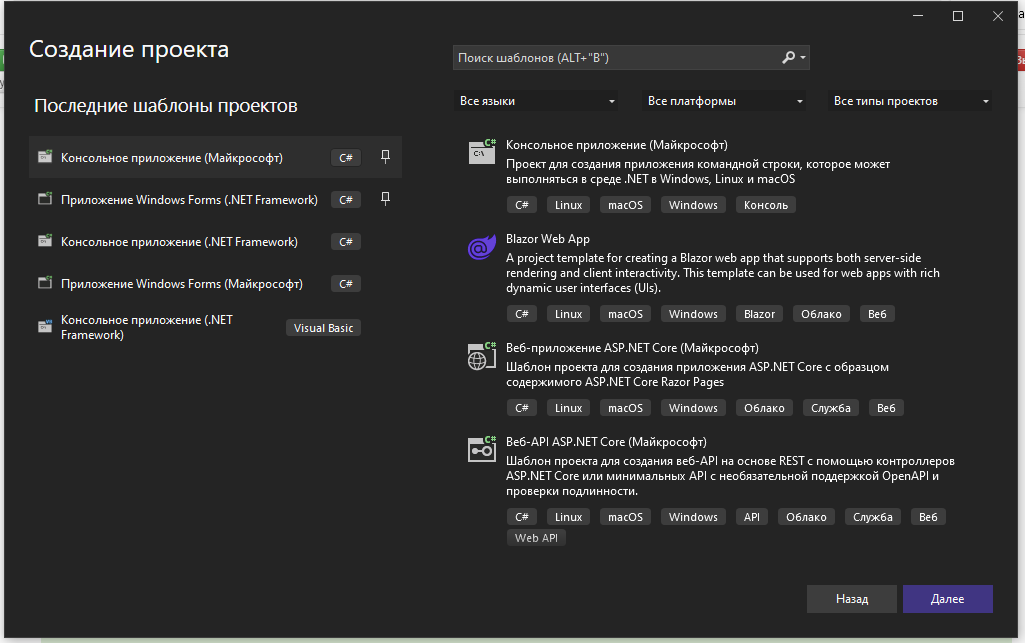This screenshot has width=1025, height=643.
Task: Click the Веб tag under Веб-API ASP.NET Core
Action: 928,518
